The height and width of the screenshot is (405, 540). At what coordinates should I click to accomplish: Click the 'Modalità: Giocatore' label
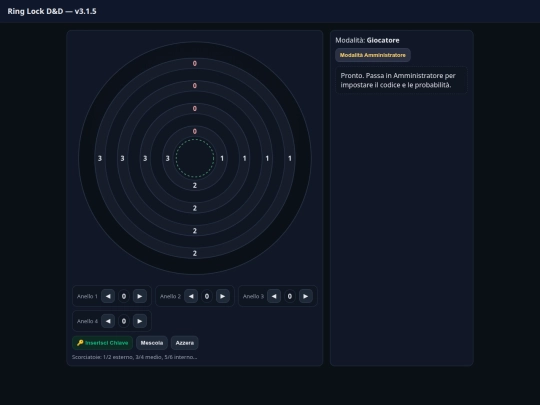tap(367, 40)
